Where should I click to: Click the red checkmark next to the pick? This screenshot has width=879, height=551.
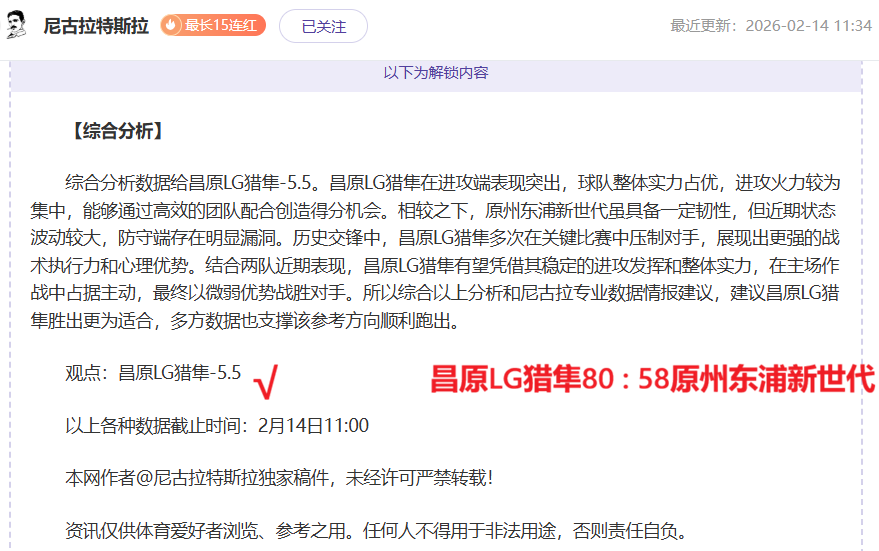click(266, 379)
